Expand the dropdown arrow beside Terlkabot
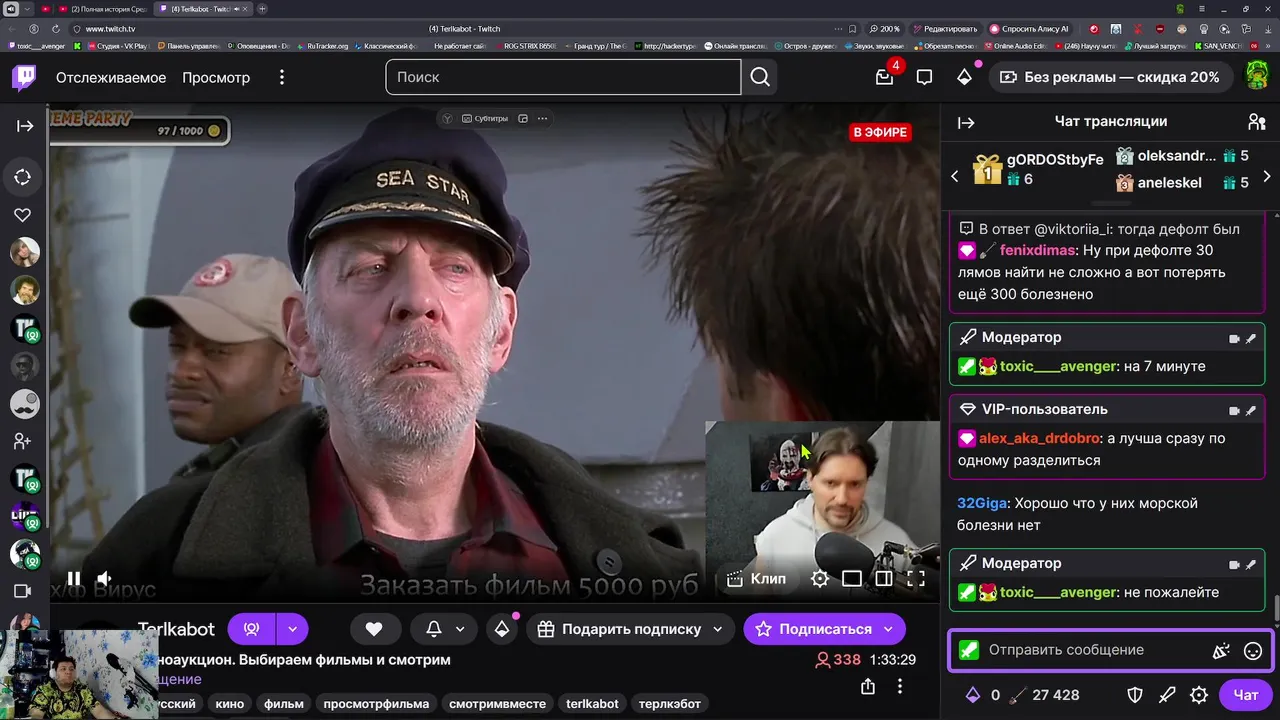 tap(293, 629)
